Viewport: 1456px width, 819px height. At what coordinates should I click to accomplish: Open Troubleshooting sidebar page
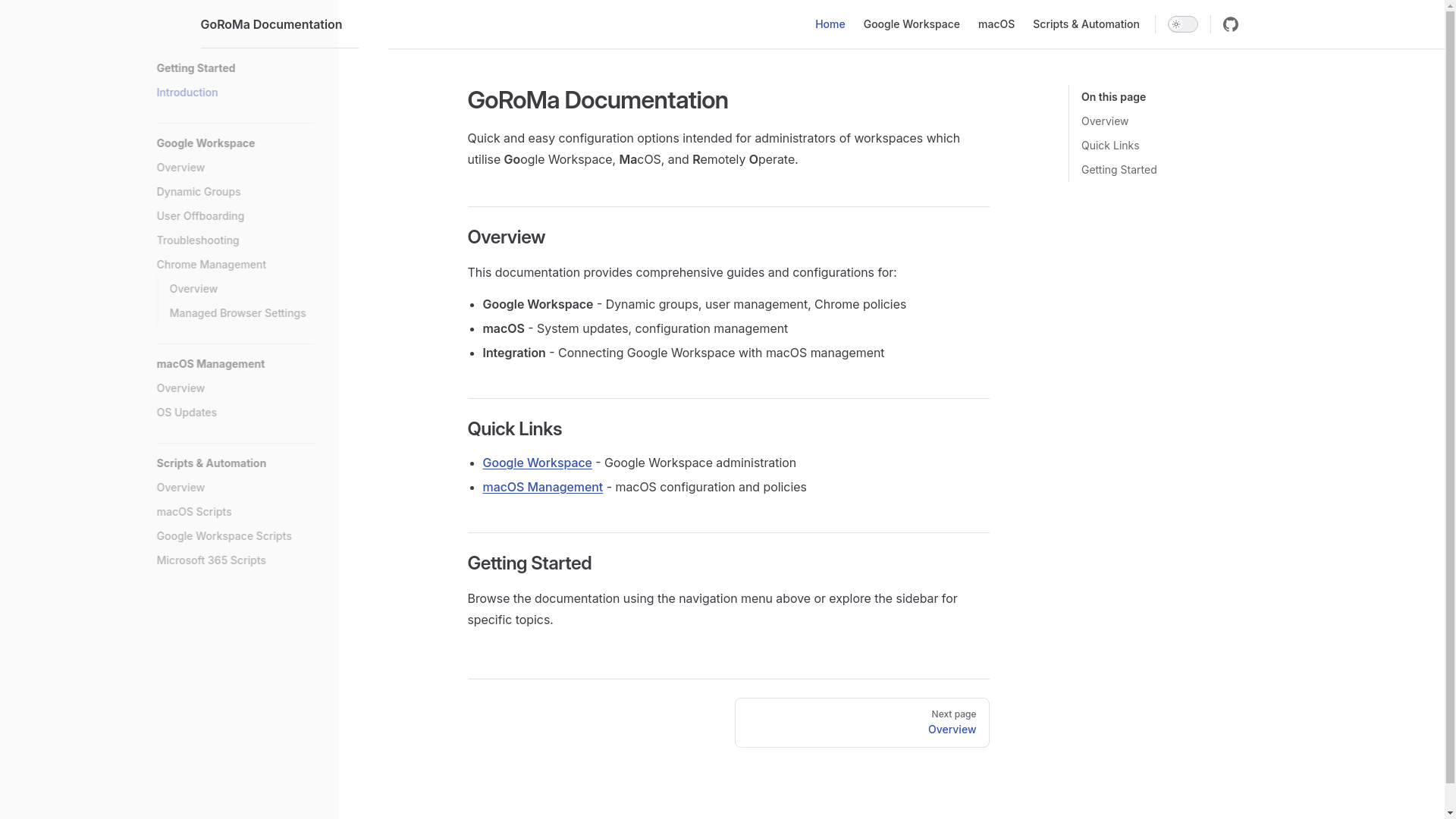tap(197, 240)
